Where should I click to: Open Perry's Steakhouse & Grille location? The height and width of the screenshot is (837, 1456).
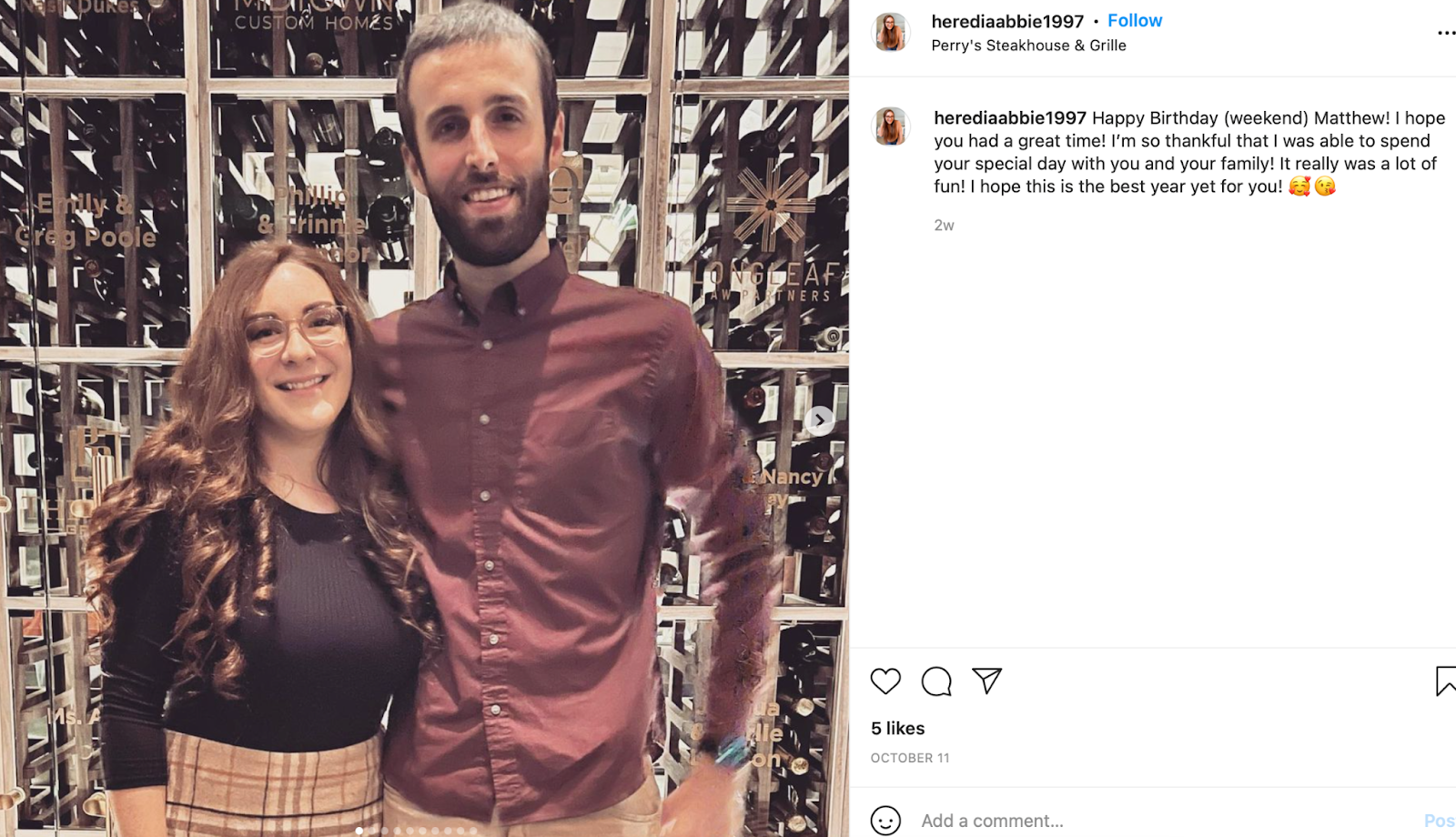[1028, 45]
